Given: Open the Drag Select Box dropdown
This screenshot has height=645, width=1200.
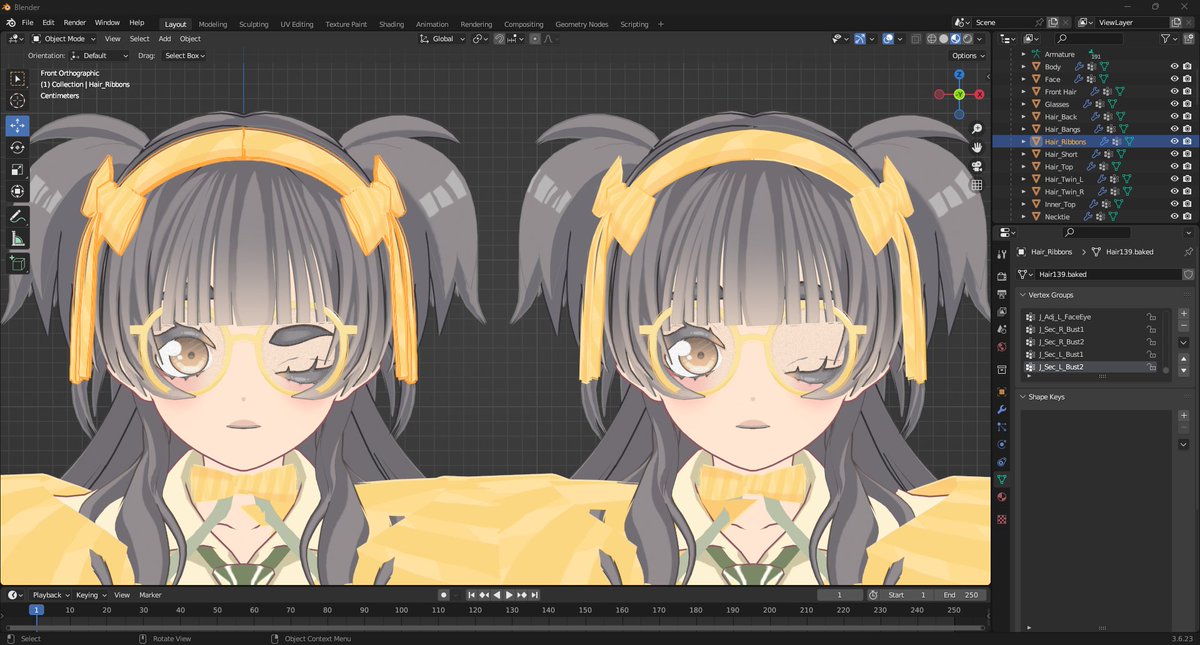Looking at the screenshot, I should click(x=184, y=56).
